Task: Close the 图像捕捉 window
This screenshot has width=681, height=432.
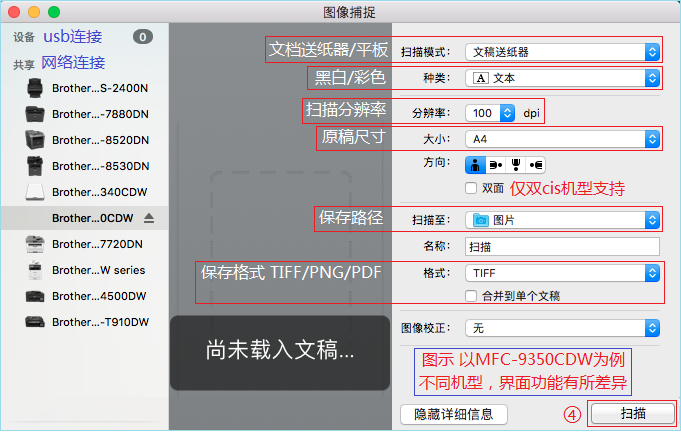Action: (14, 12)
